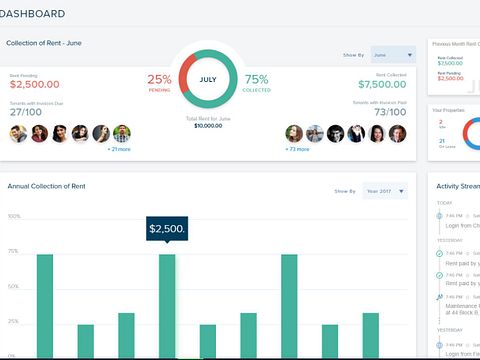Click the login icon under TODAY in Activity Stream
480x360 pixels.
point(439,216)
